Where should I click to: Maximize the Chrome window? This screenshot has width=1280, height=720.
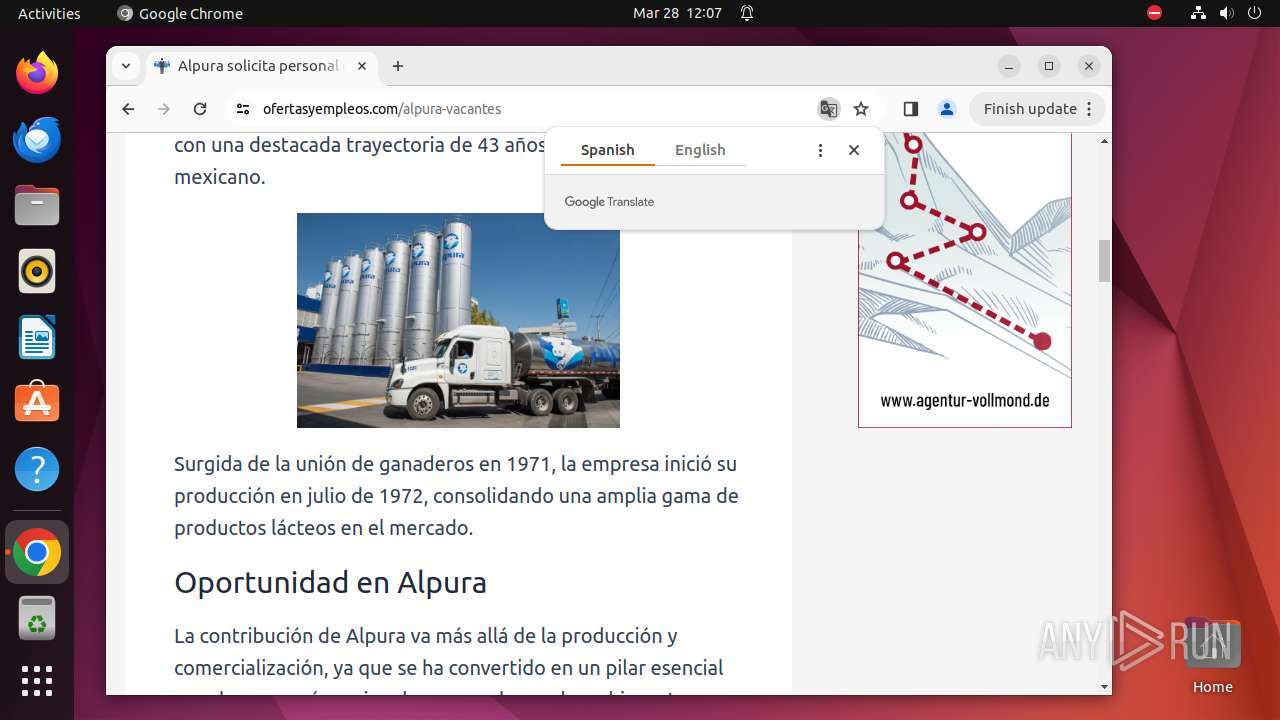pos(1049,66)
